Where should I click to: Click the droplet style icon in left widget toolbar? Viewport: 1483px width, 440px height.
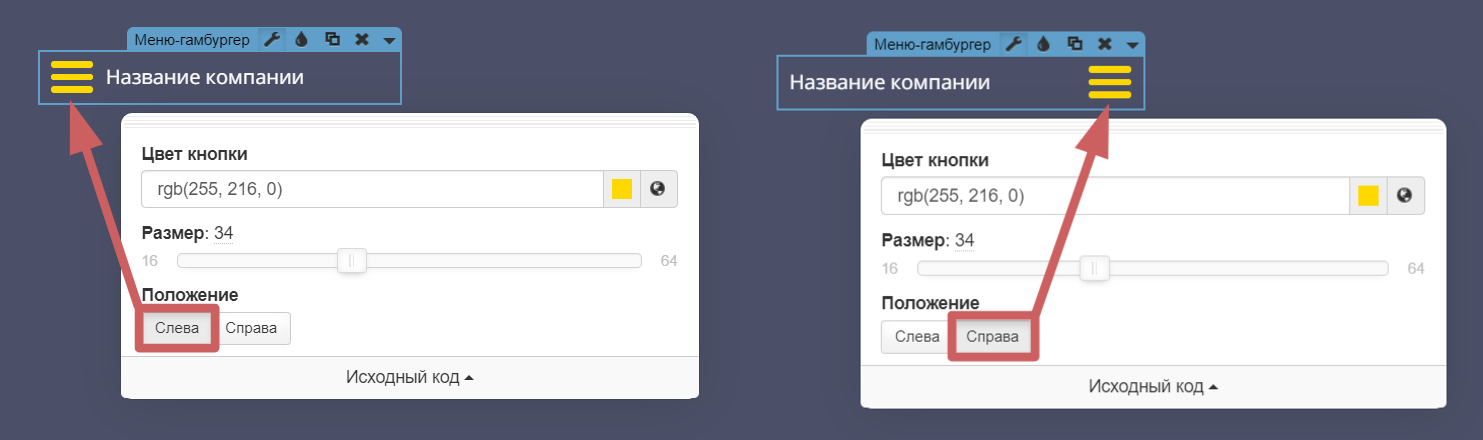301,40
